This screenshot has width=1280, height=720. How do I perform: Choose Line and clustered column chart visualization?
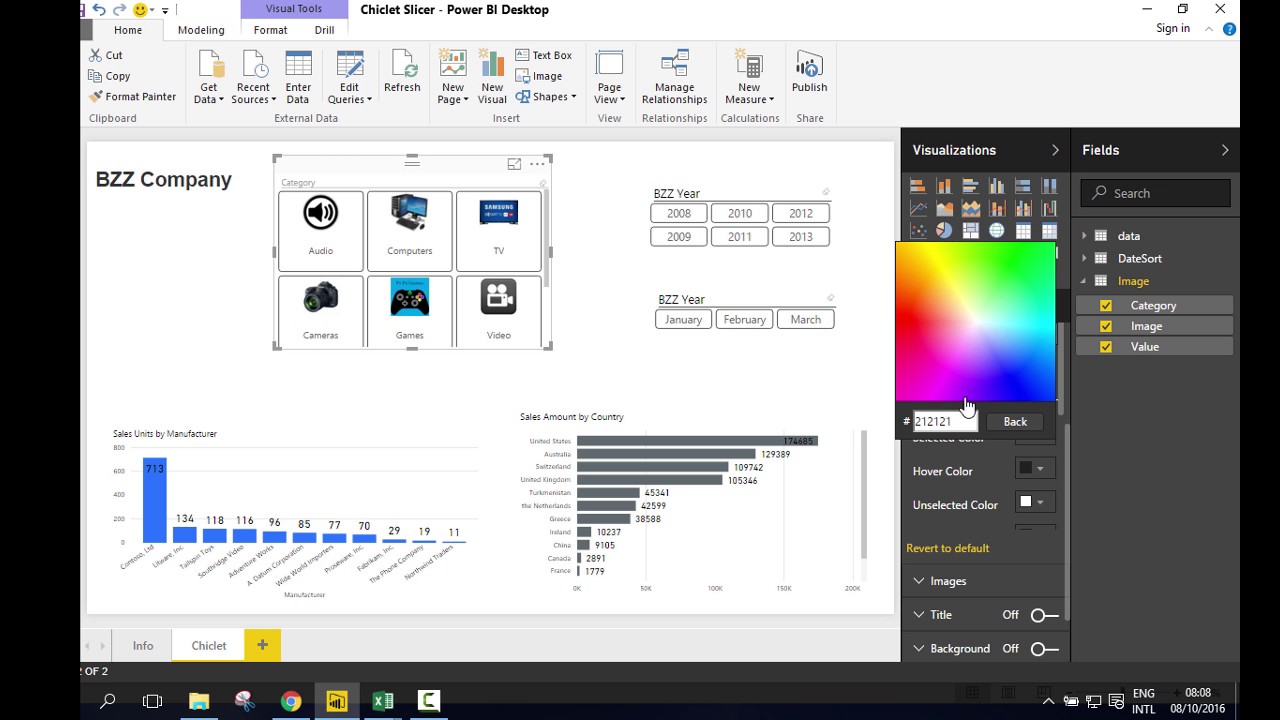(x=1023, y=209)
